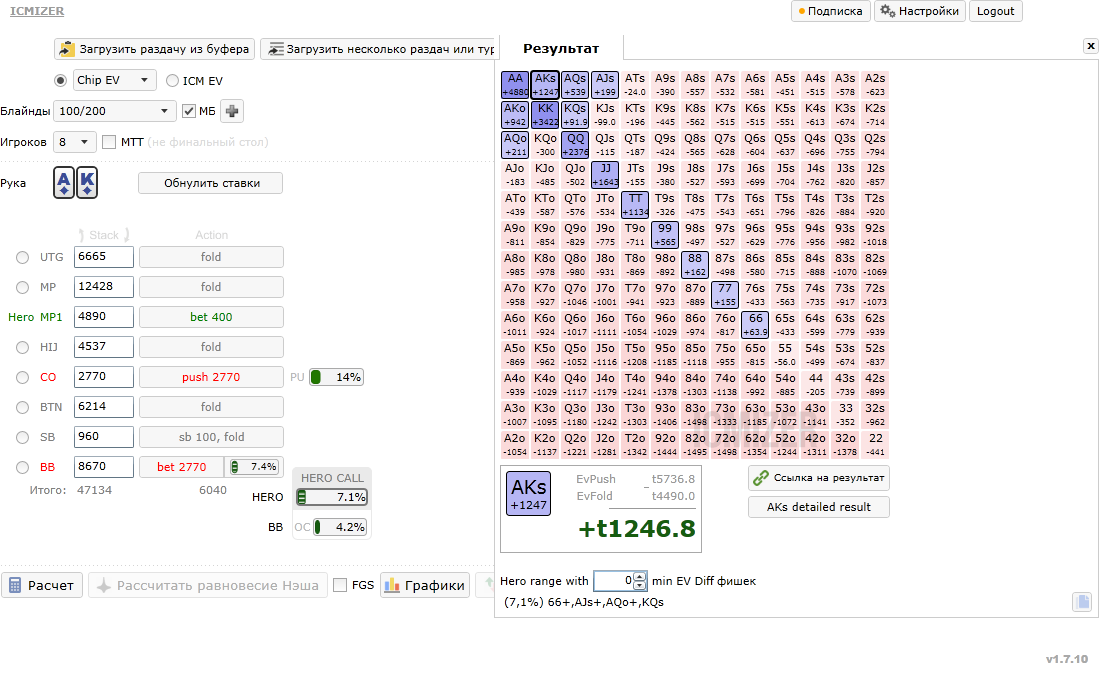Select the BB position radio button
The image size is (1100, 678).
[22, 467]
